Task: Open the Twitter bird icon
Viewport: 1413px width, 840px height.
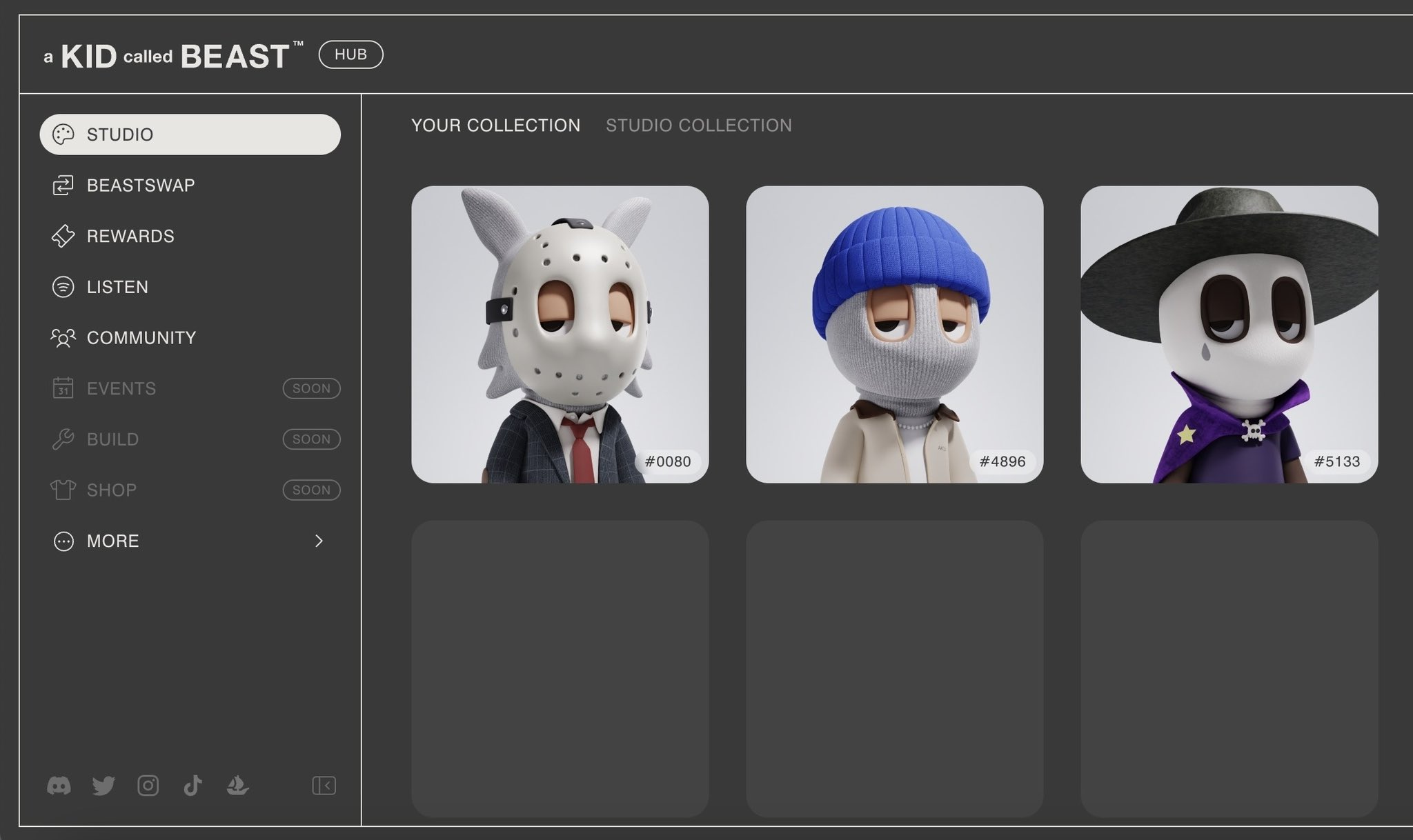Action: pyautogui.click(x=103, y=786)
